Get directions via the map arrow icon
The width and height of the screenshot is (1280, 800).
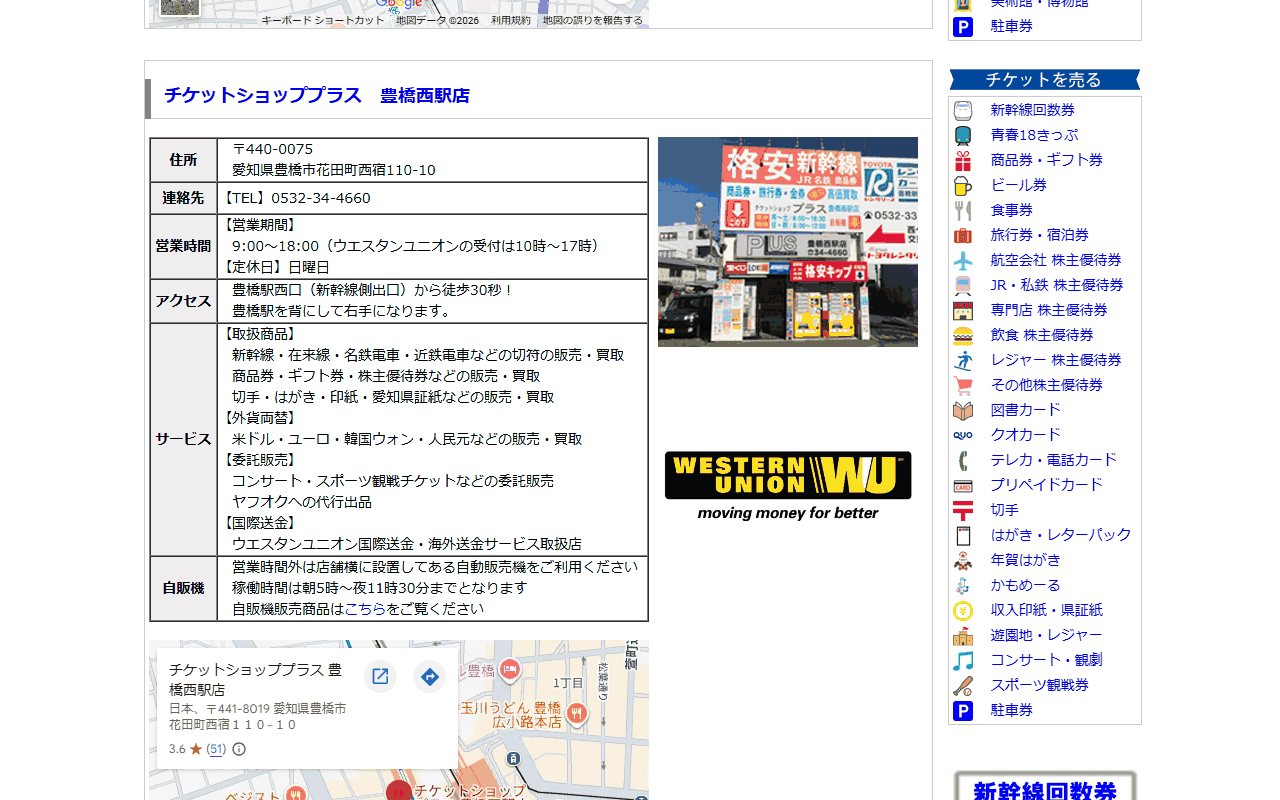coord(430,677)
